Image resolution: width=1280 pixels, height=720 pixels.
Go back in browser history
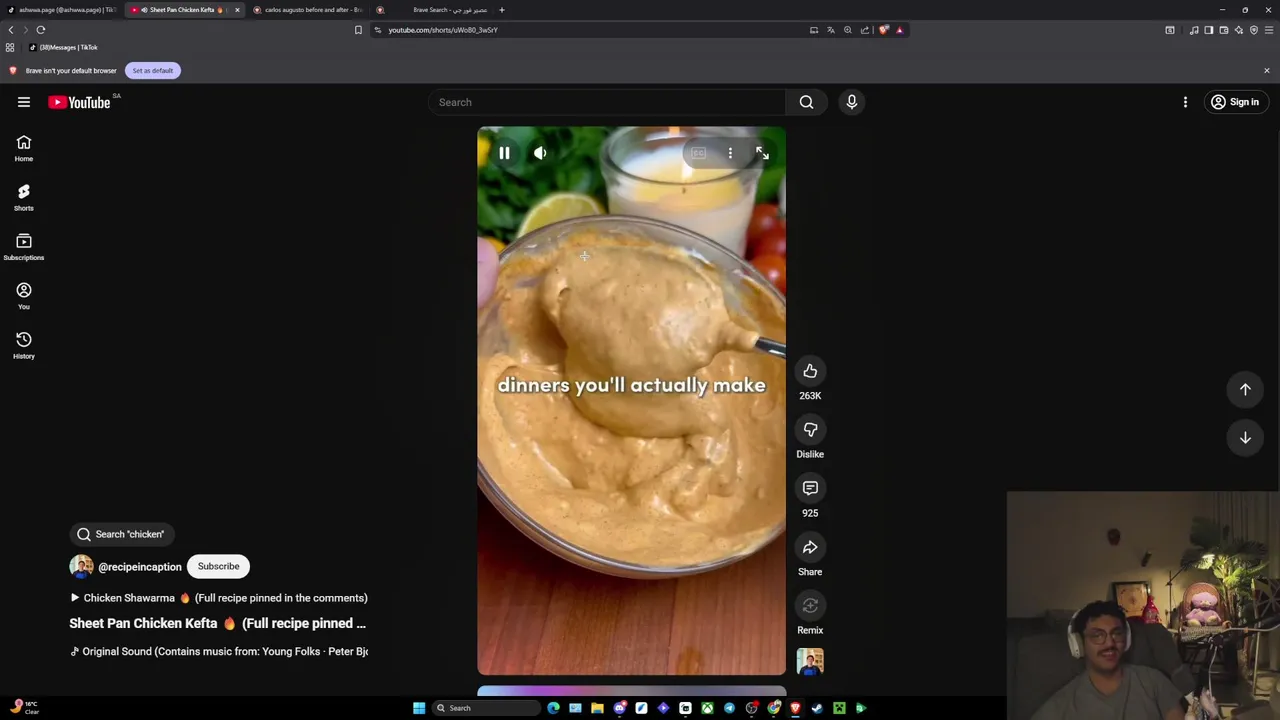tap(11, 30)
